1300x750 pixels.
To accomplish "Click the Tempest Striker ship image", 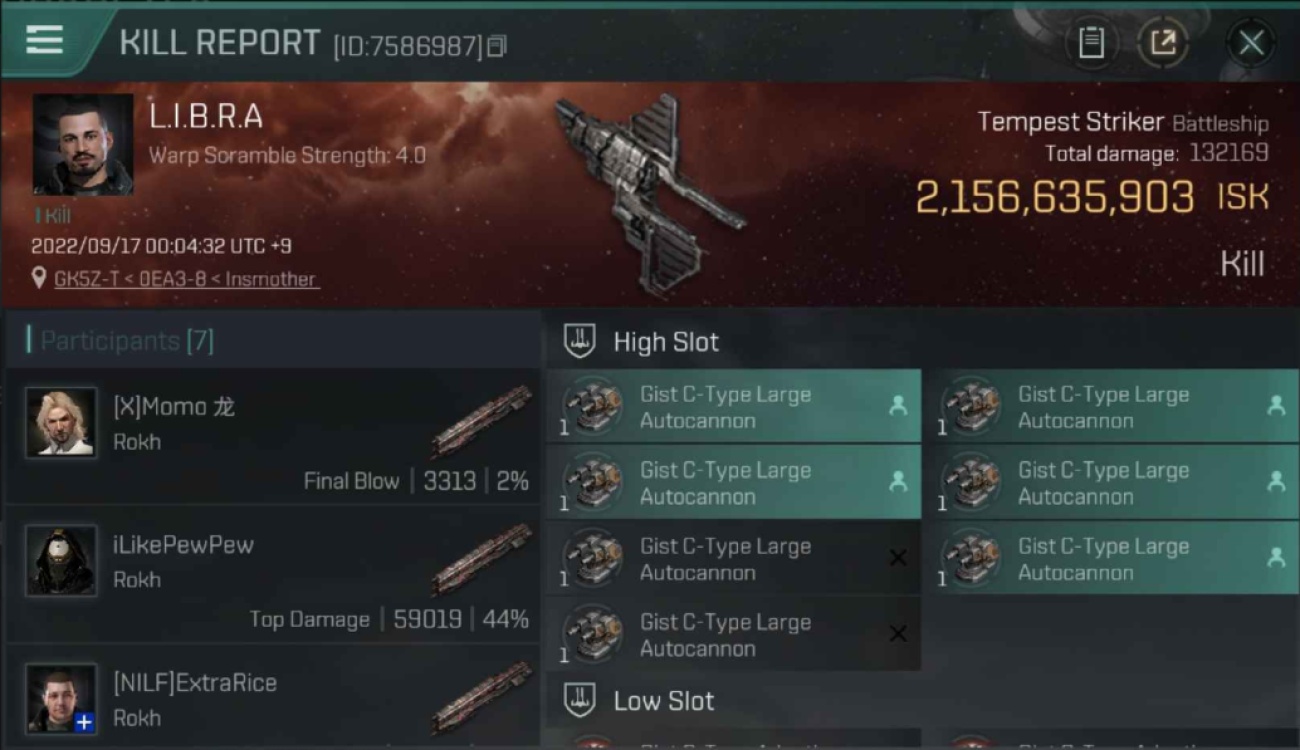I will coord(648,195).
